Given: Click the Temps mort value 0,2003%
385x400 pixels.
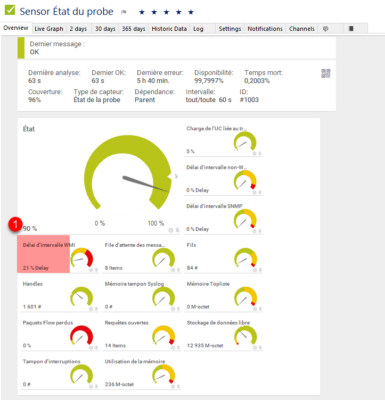Looking at the screenshot, I should pos(257,81).
